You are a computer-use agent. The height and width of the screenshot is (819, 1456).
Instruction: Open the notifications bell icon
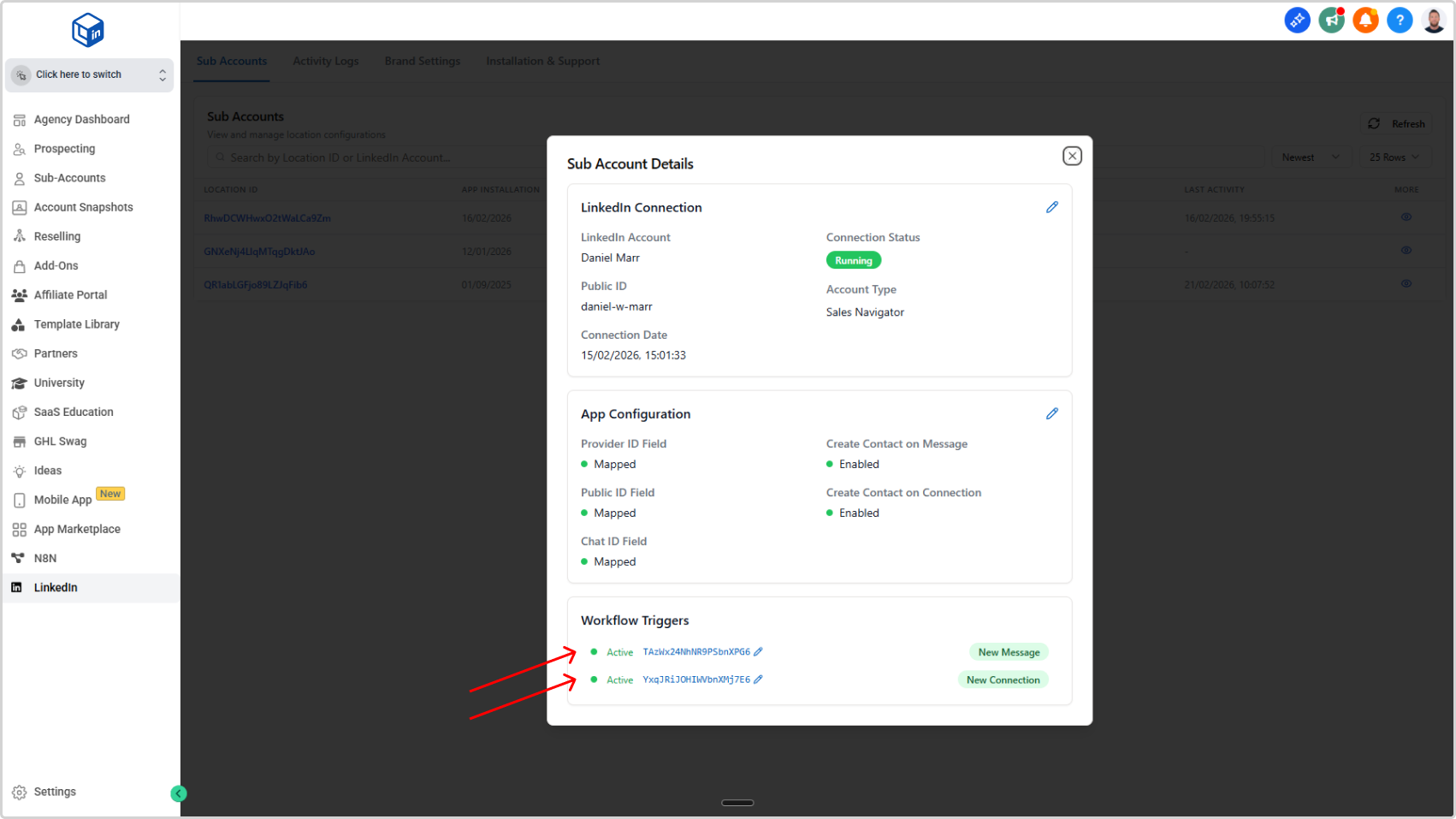1365,20
